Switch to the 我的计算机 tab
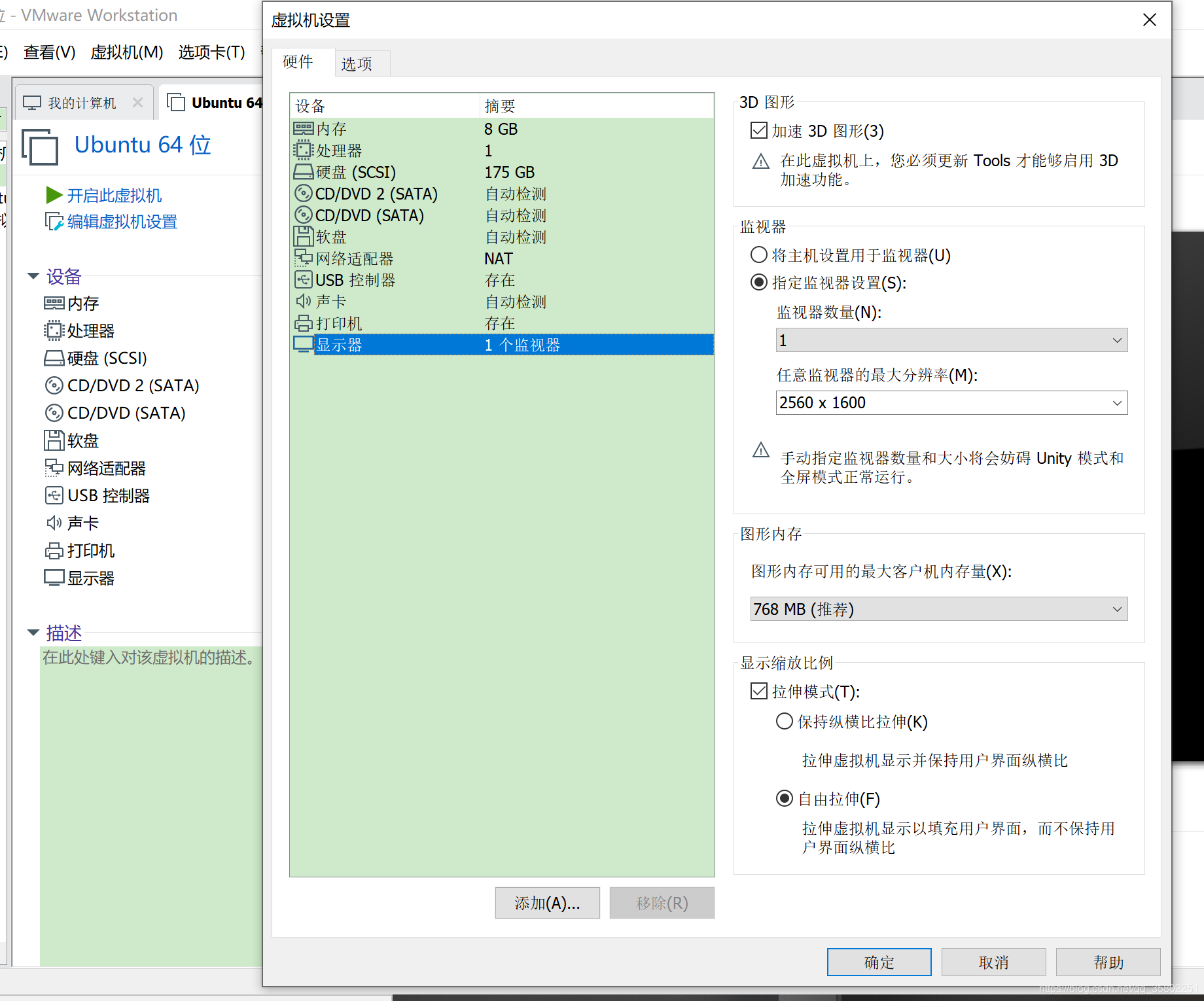Screen dimensions: 1204x1001 click(82, 103)
